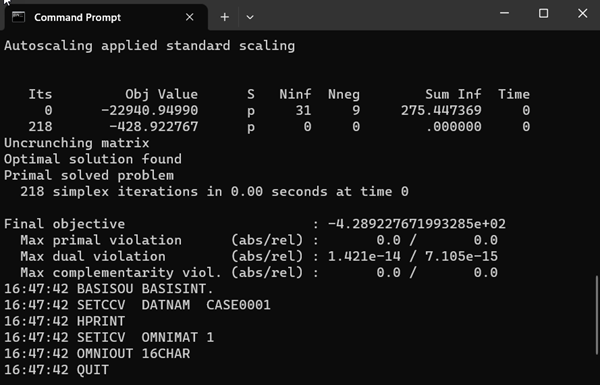
Task: Click the final objective value -4.289227671993285e+02
Action: click(417, 224)
